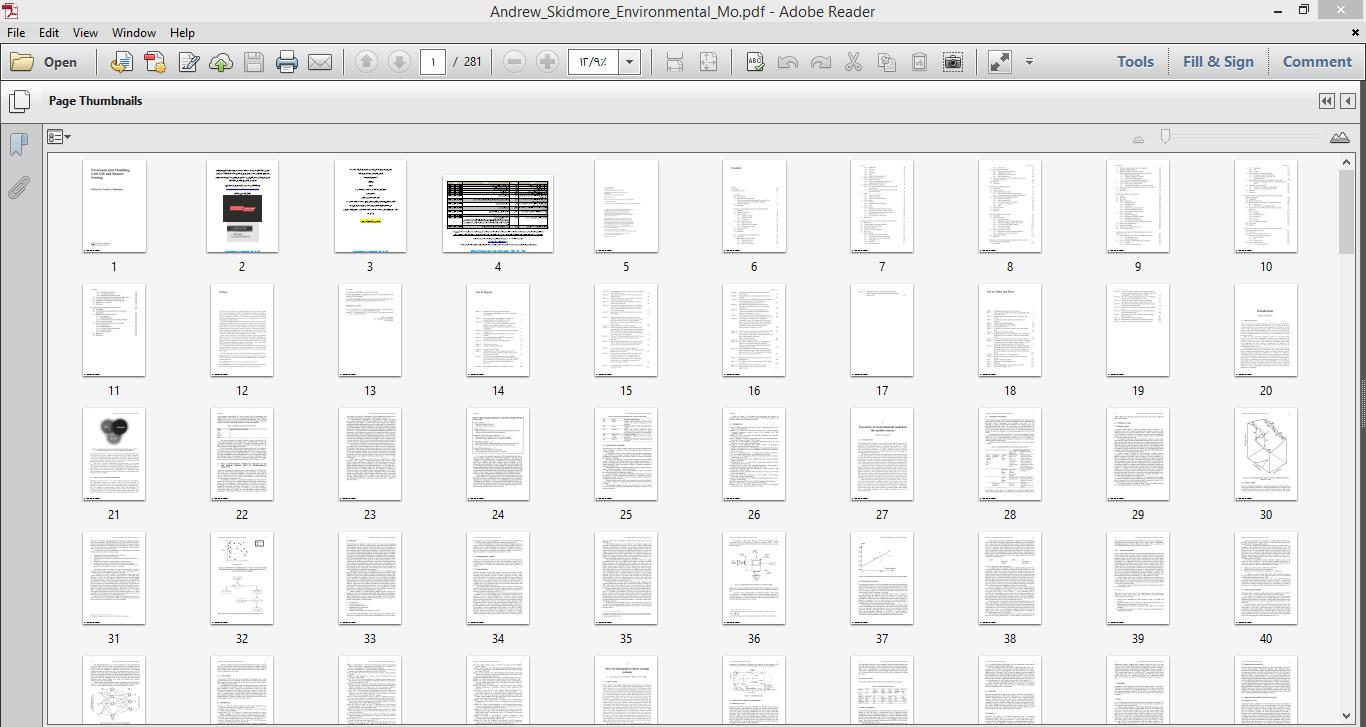This screenshot has width=1366, height=727.
Task: Select page 1 thumbnail
Action: 114,206
